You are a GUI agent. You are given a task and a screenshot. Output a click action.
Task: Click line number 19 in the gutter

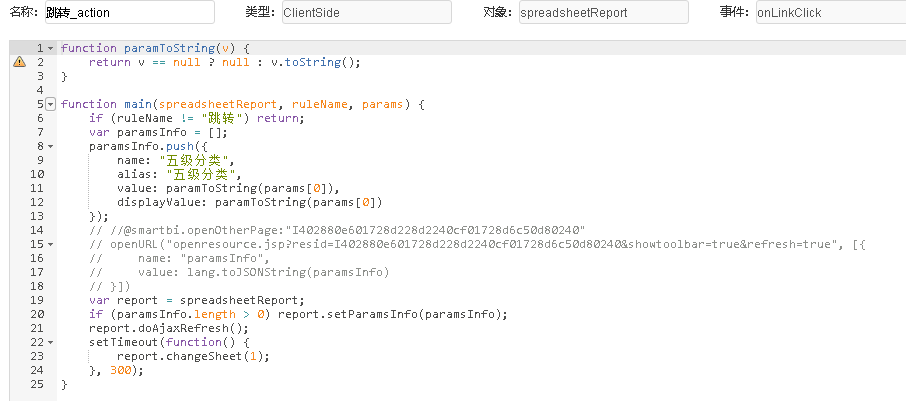38,300
